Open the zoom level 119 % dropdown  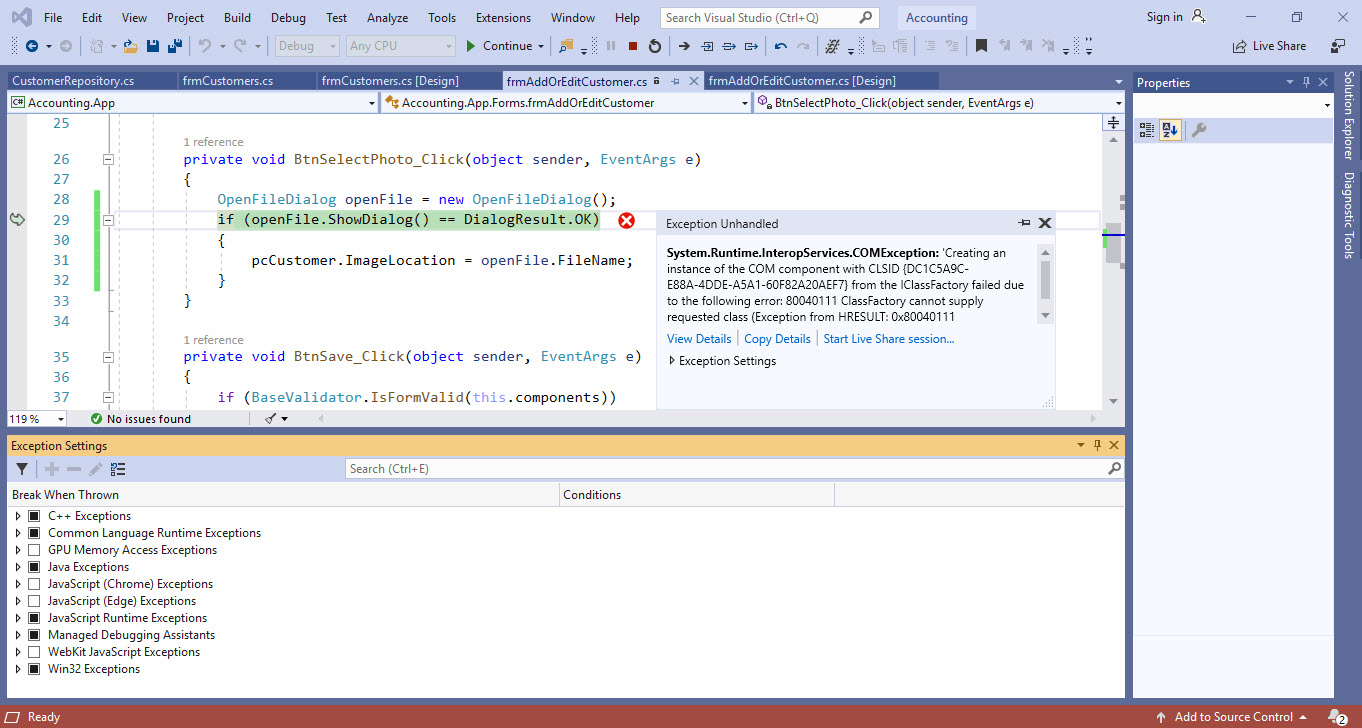point(60,419)
